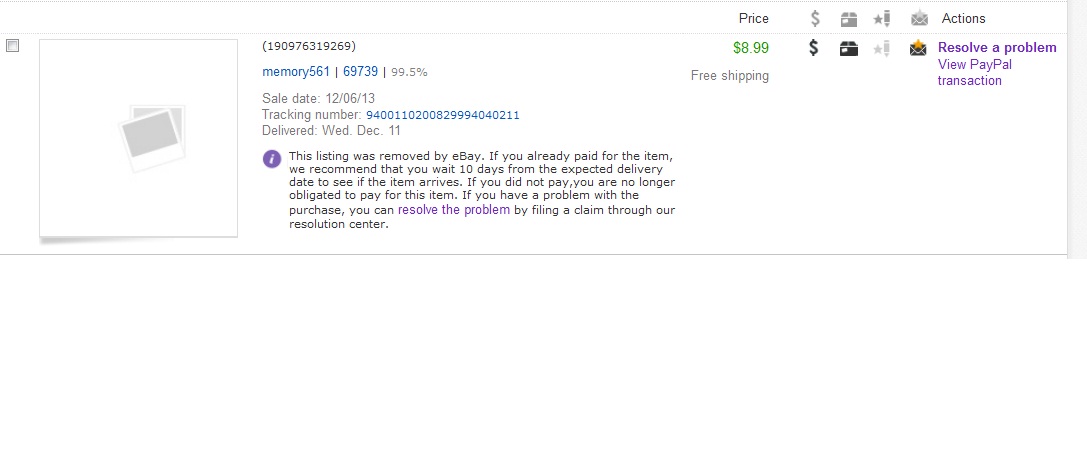This screenshot has width=1087, height=460.
Task: Click the purple information icon beside removal notice
Action: coord(271,158)
